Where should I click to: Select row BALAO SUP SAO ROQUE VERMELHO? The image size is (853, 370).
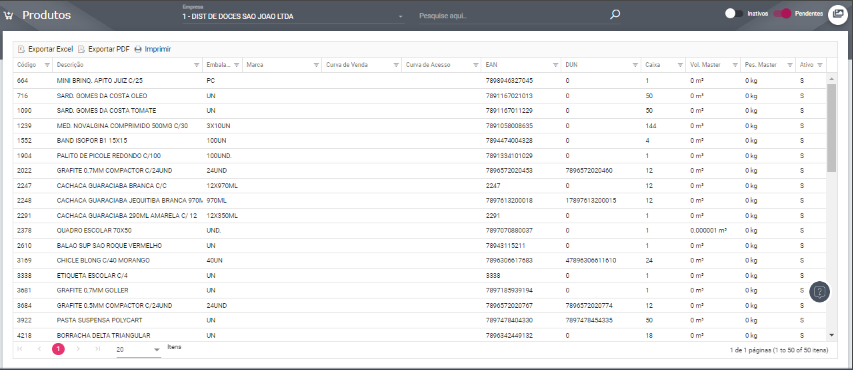click(x=420, y=245)
